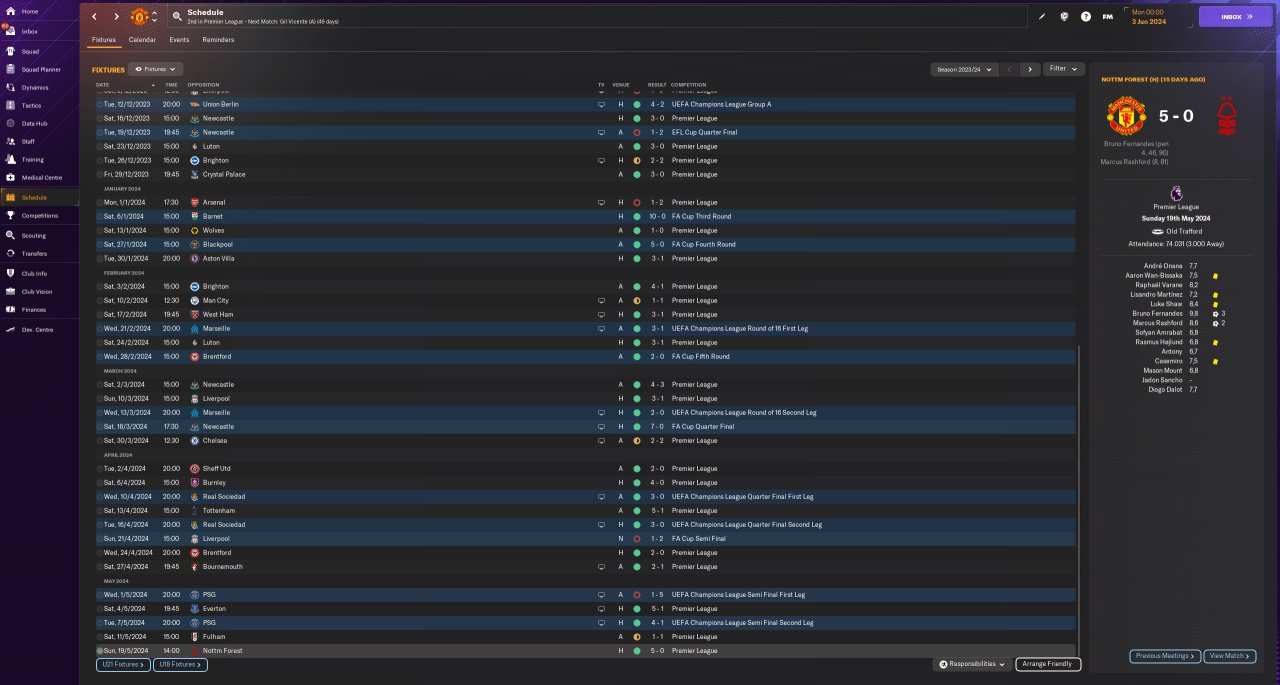Click the View Match button
Viewport: 1280px width, 685px height.
pos(1230,656)
